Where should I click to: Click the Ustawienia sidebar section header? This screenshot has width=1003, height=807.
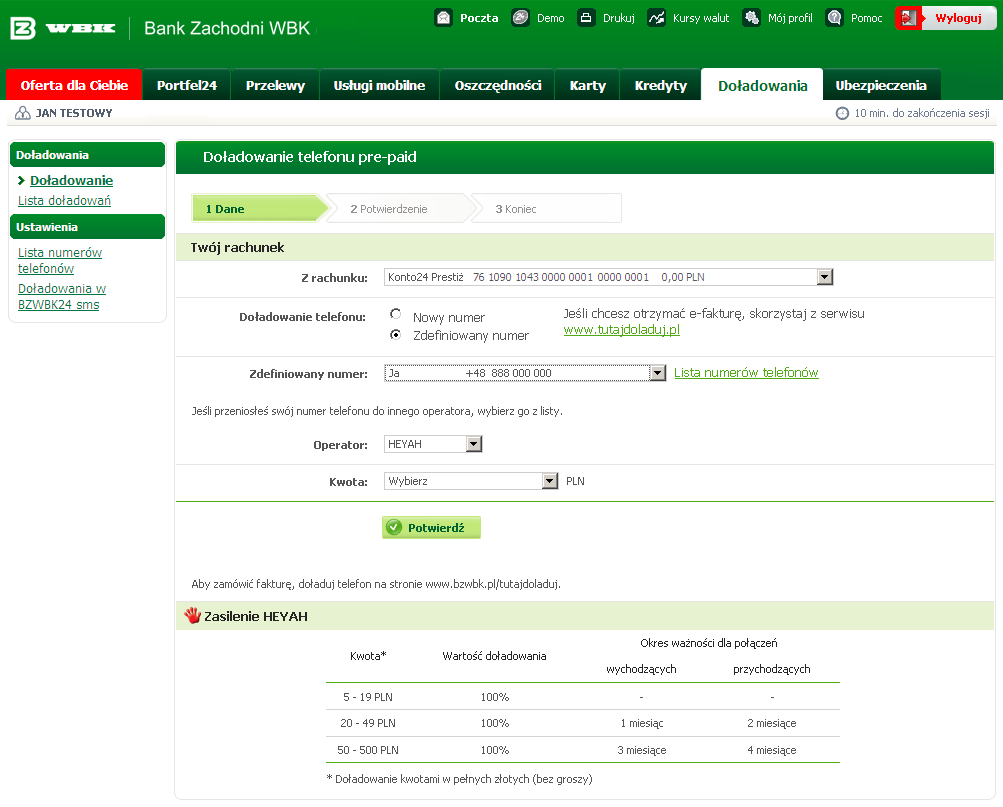87,227
